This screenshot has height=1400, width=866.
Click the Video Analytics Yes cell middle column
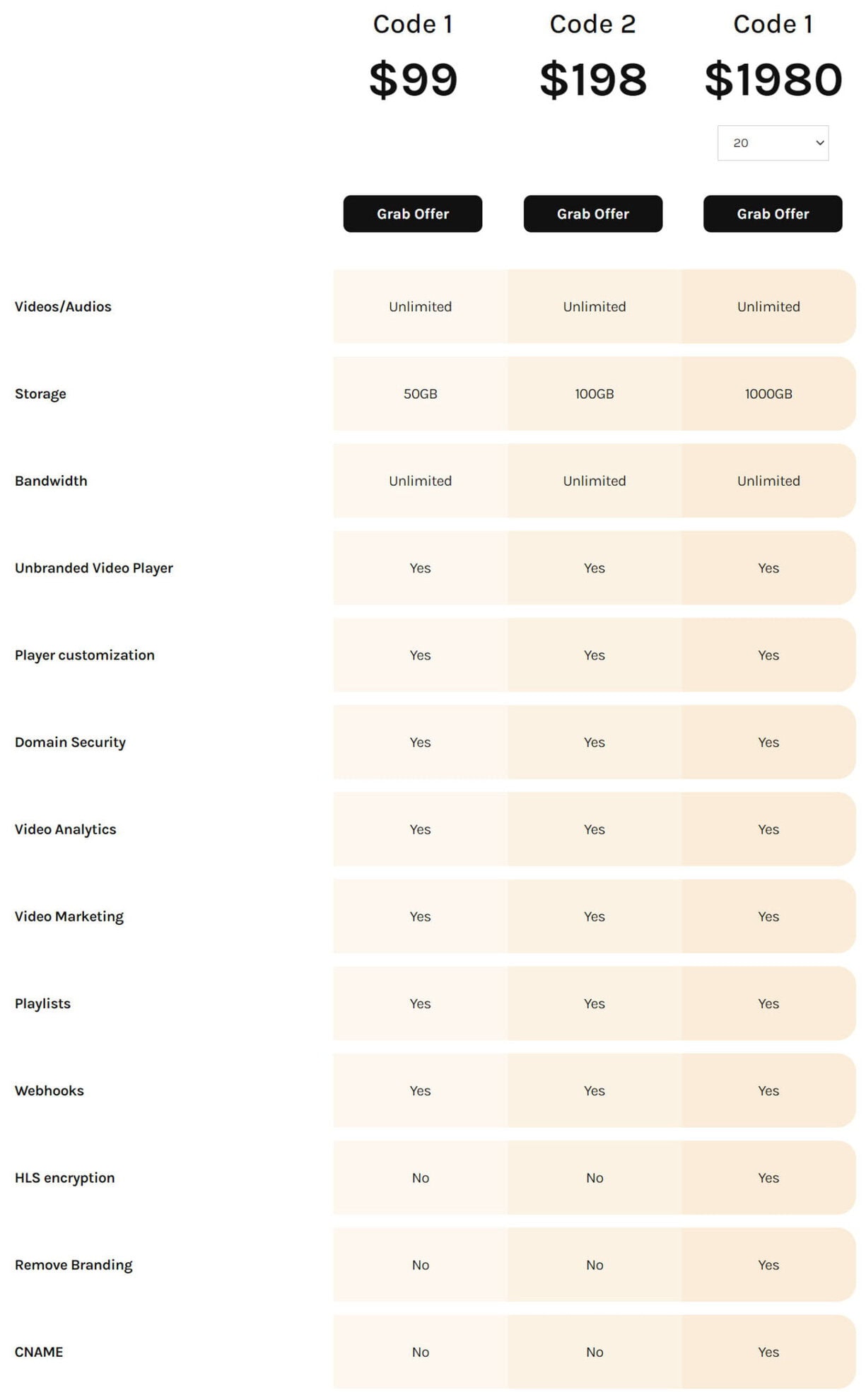click(x=594, y=829)
